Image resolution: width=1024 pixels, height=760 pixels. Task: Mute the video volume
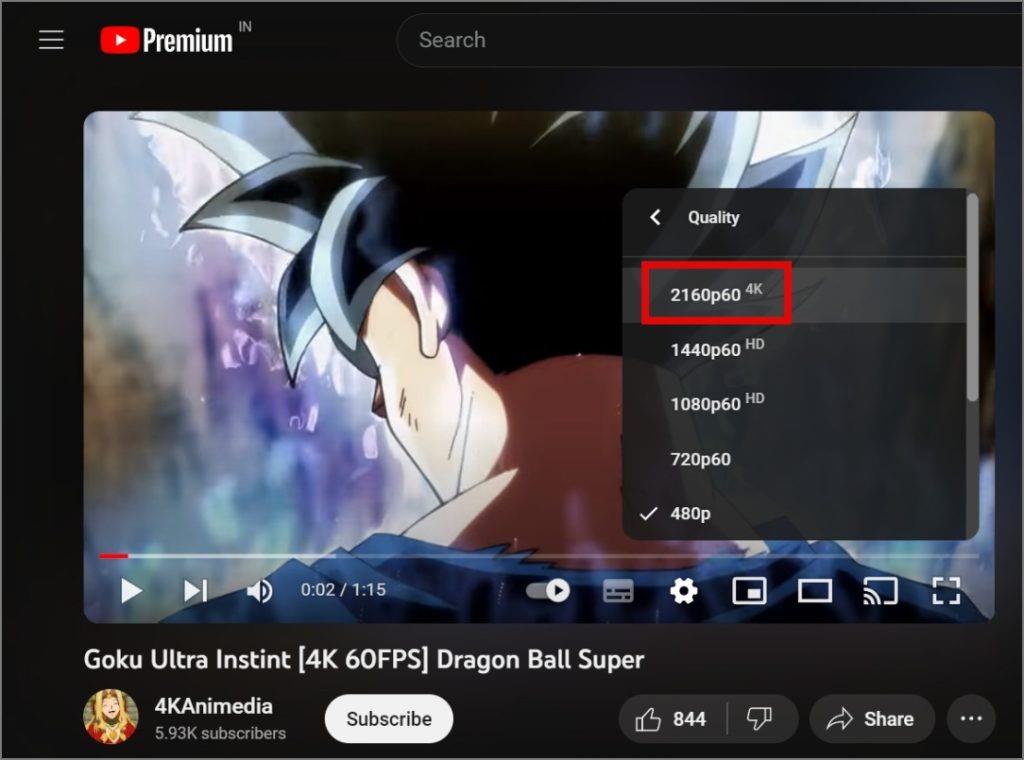[259, 592]
